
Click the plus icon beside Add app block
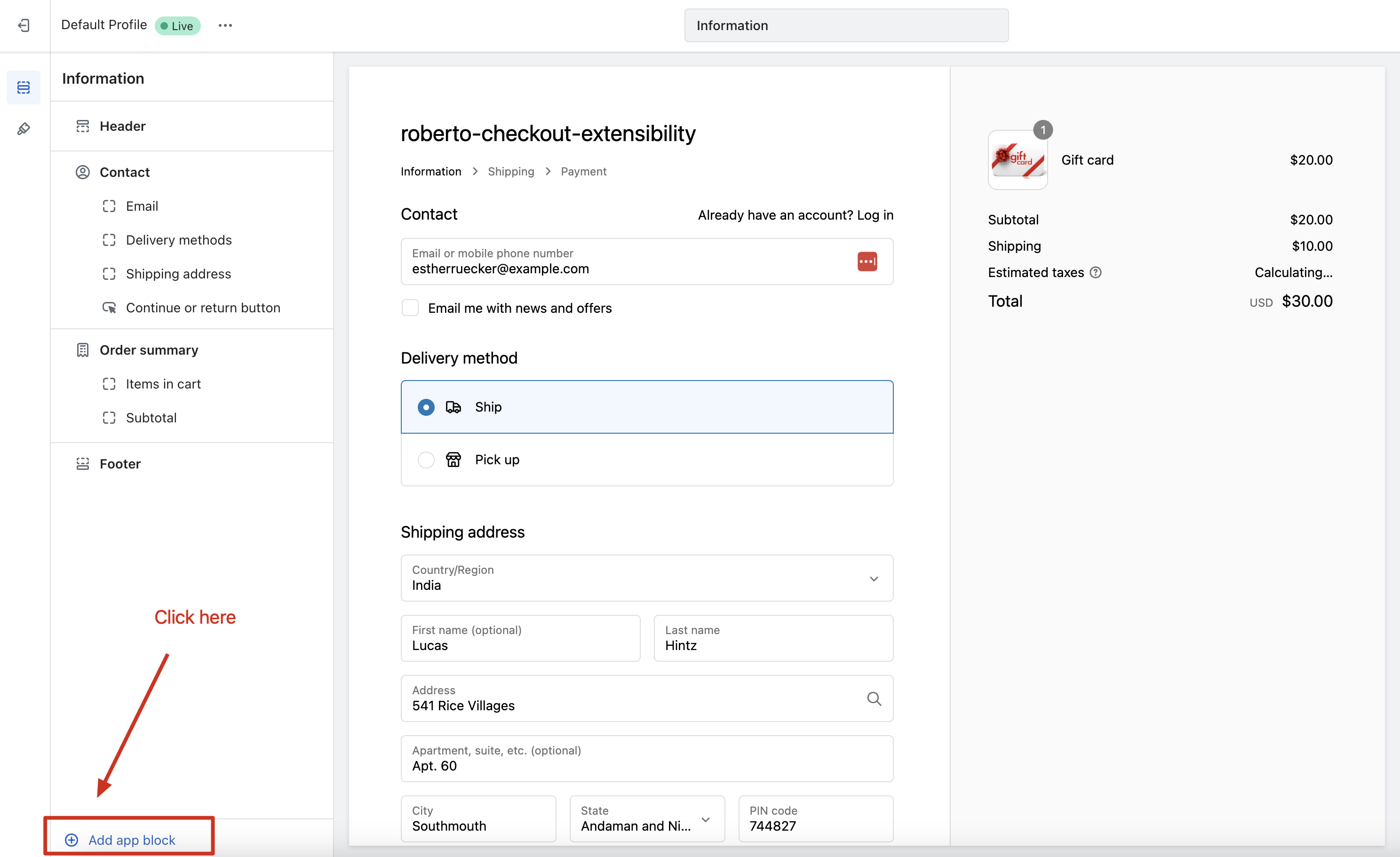click(72, 840)
